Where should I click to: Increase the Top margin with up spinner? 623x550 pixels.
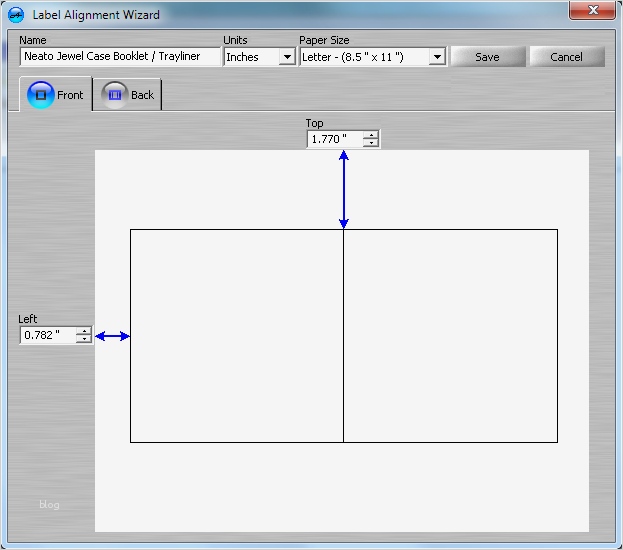point(371,135)
